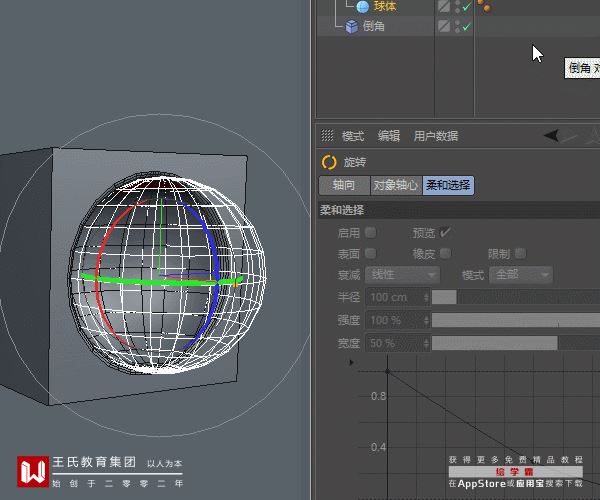
Task: Select the 倒角 bevel object icon
Action: point(352,26)
